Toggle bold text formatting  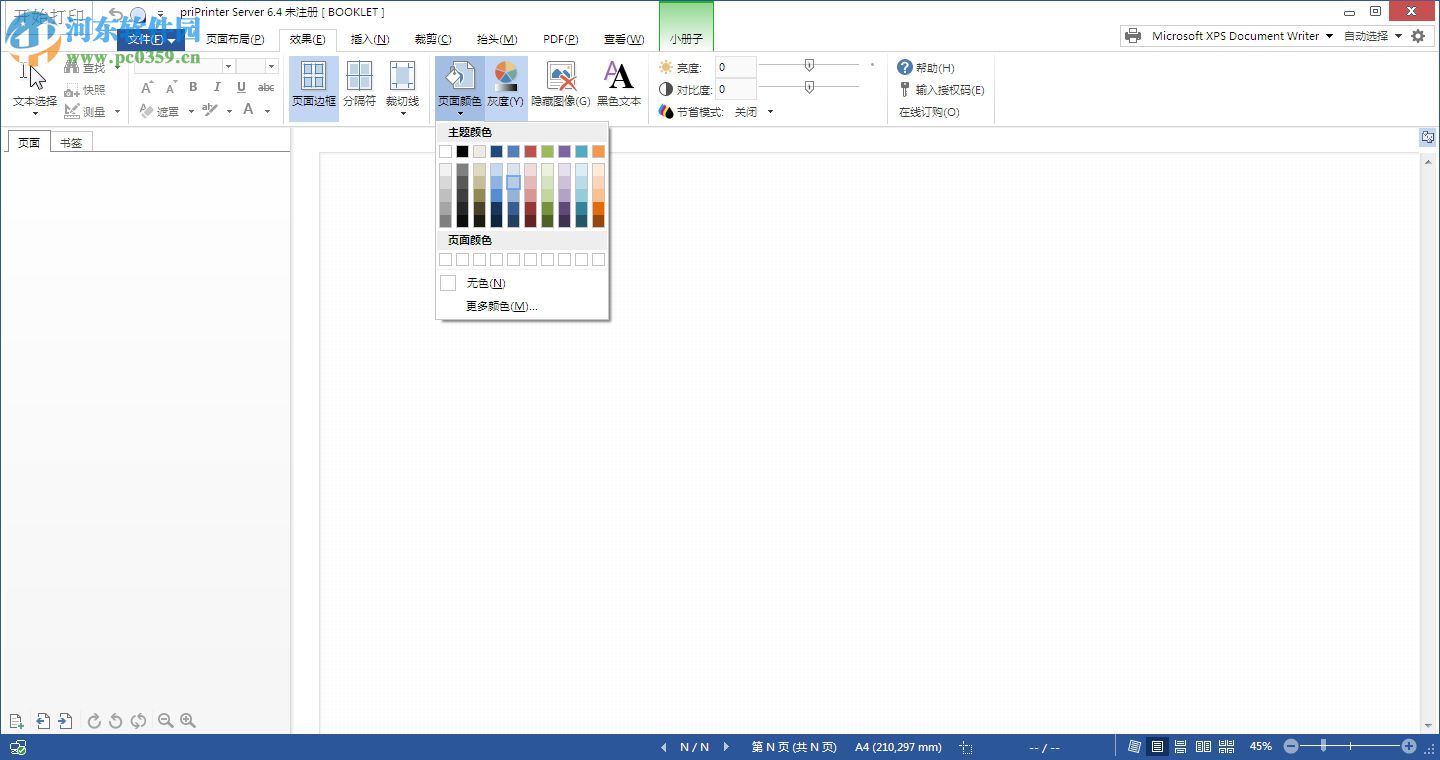192,88
